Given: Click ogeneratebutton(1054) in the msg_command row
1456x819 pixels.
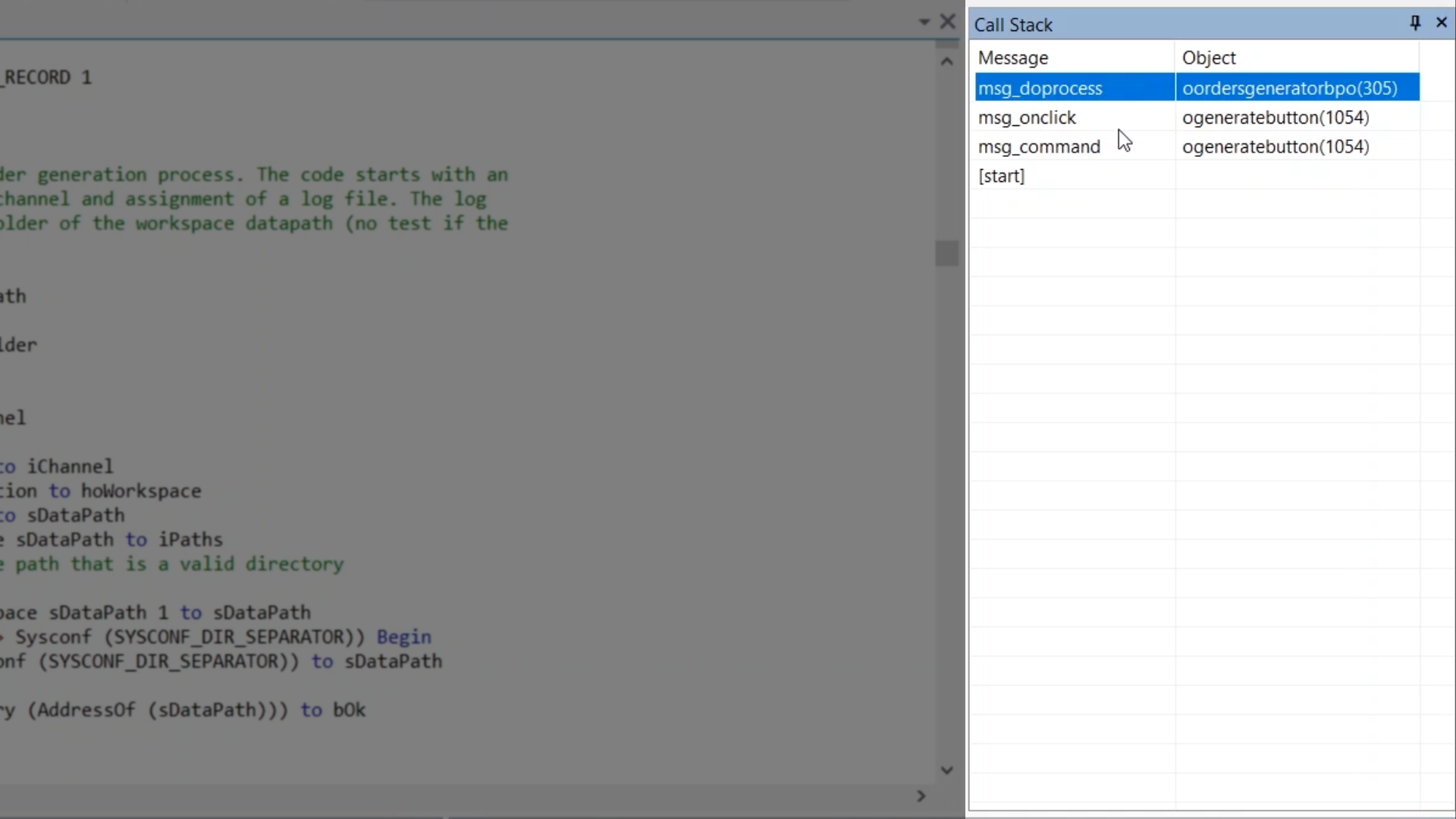Looking at the screenshot, I should click(1276, 146).
